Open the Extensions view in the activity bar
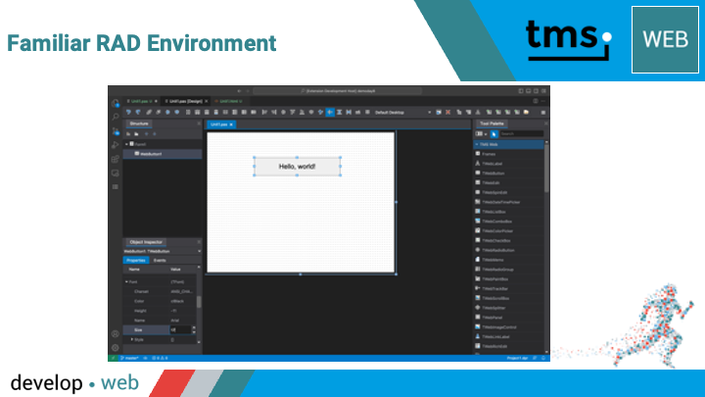The image size is (705, 397). point(116,159)
